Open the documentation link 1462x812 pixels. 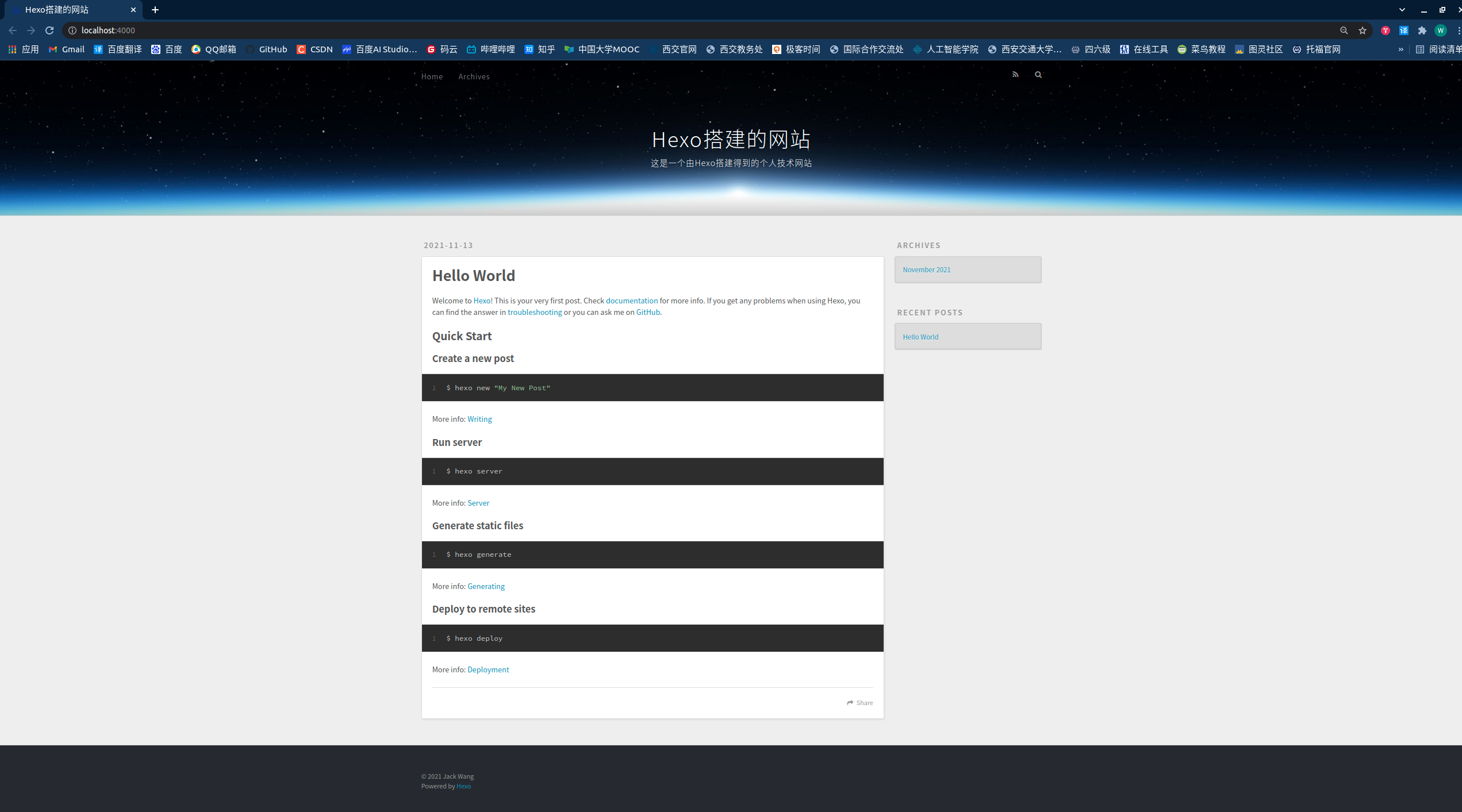tap(631, 301)
